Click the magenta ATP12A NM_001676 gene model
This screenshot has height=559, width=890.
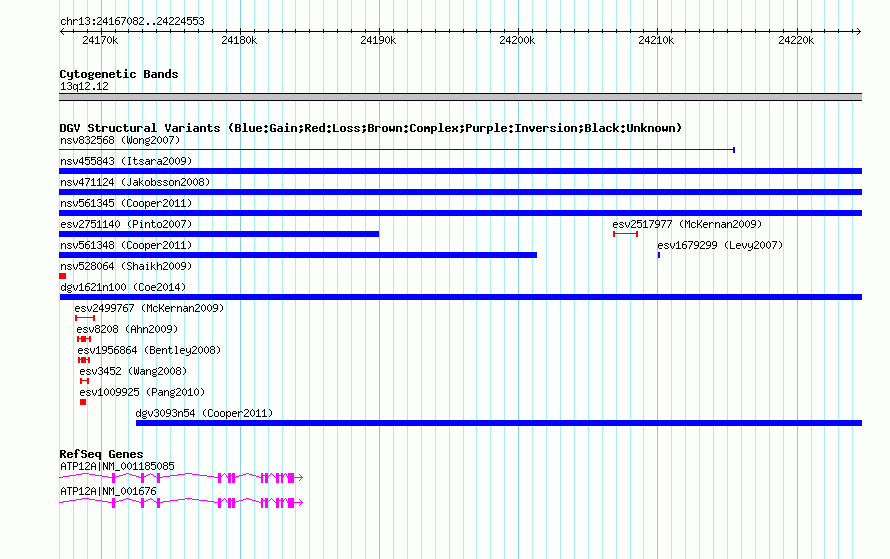(181, 503)
